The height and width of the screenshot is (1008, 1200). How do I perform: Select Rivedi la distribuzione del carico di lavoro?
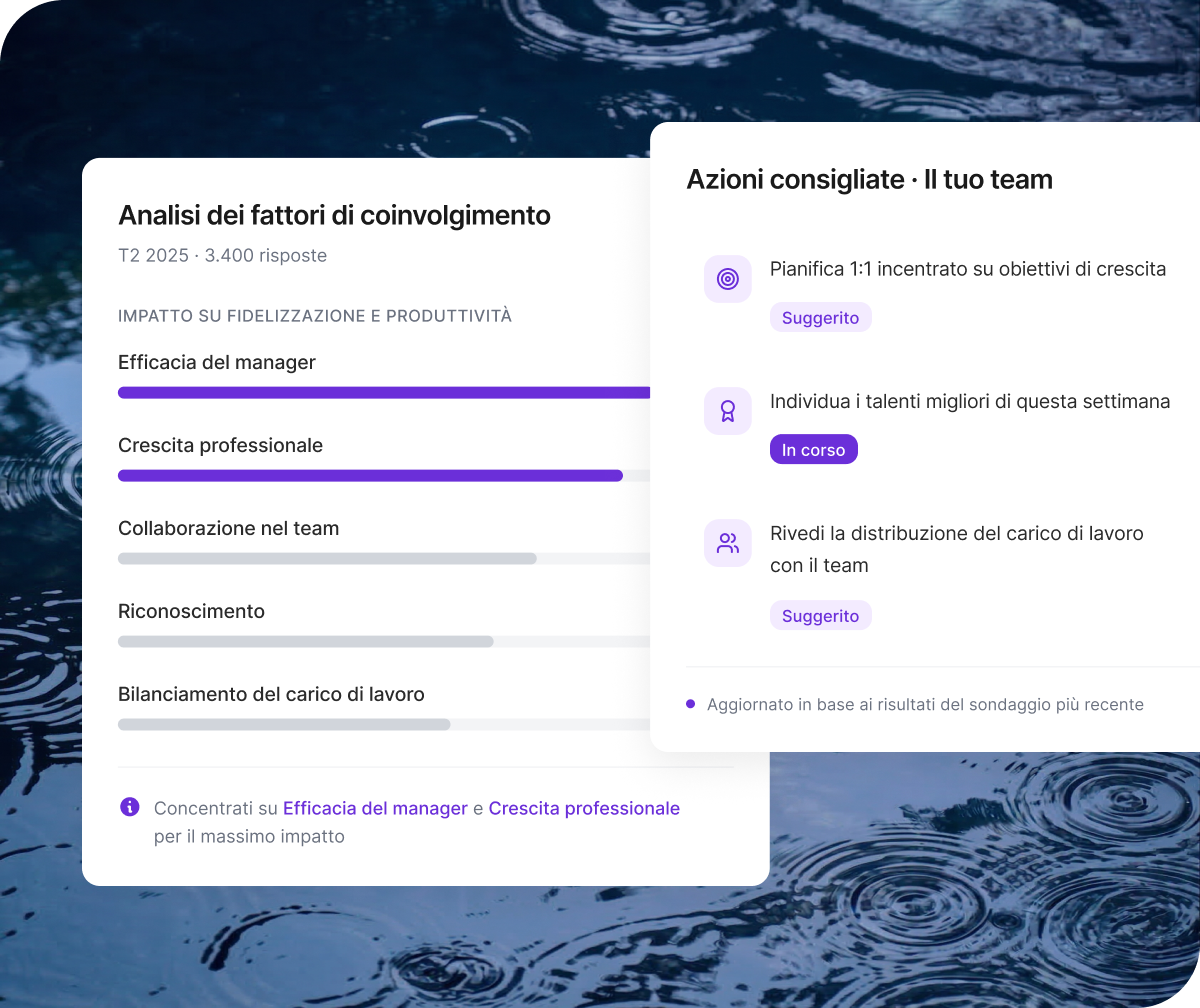957,549
